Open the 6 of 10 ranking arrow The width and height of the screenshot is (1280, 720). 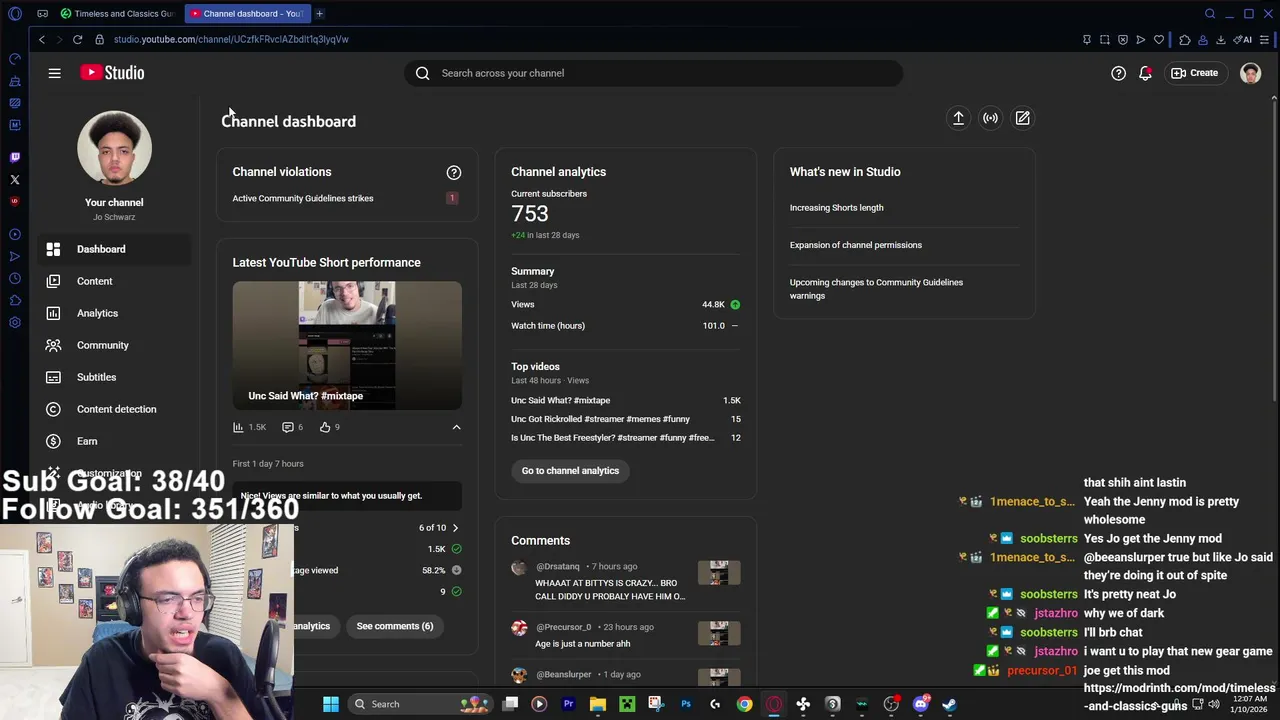coord(455,528)
